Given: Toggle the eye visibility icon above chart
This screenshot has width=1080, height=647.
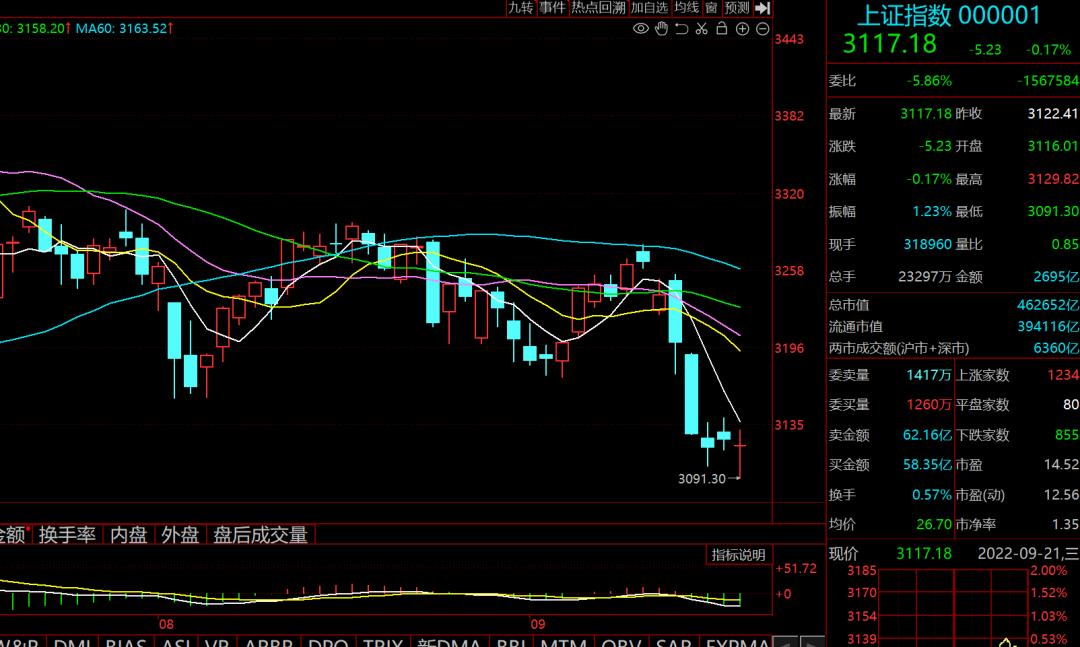Looking at the screenshot, I should pyautogui.click(x=641, y=29).
